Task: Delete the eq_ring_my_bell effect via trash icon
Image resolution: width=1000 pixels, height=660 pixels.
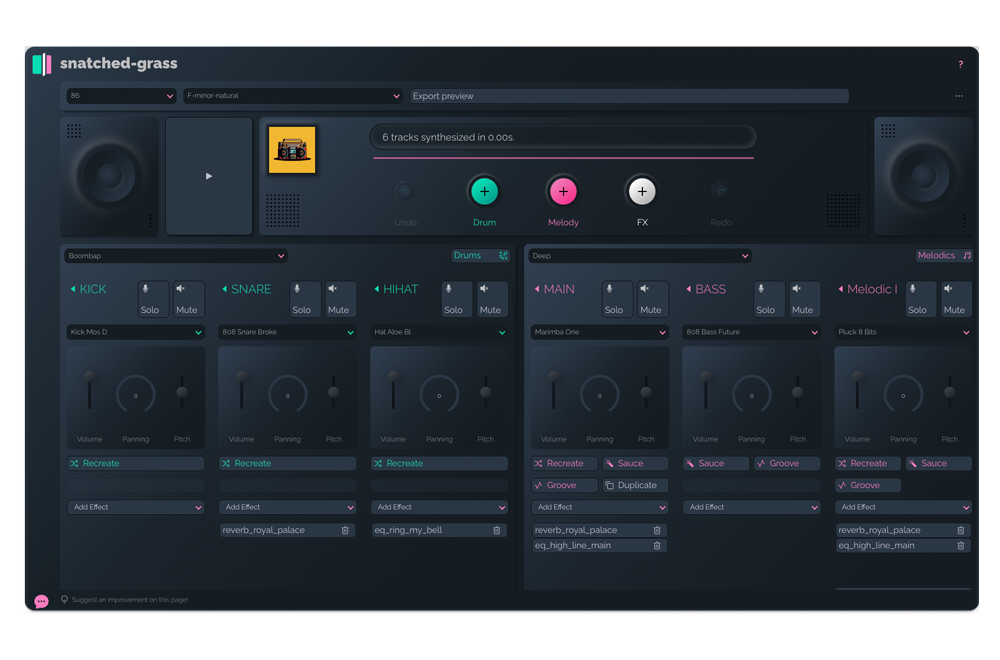Action: click(497, 529)
